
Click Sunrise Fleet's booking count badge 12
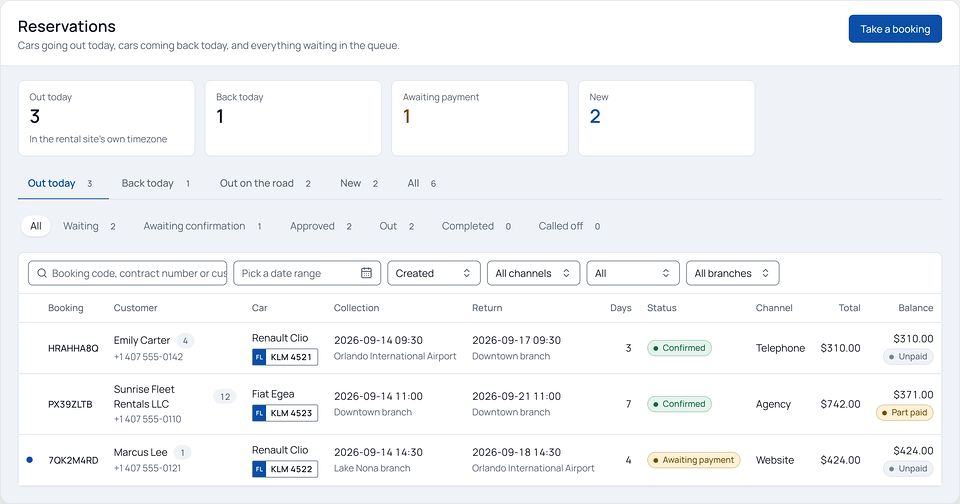pyautogui.click(x=225, y=397)
